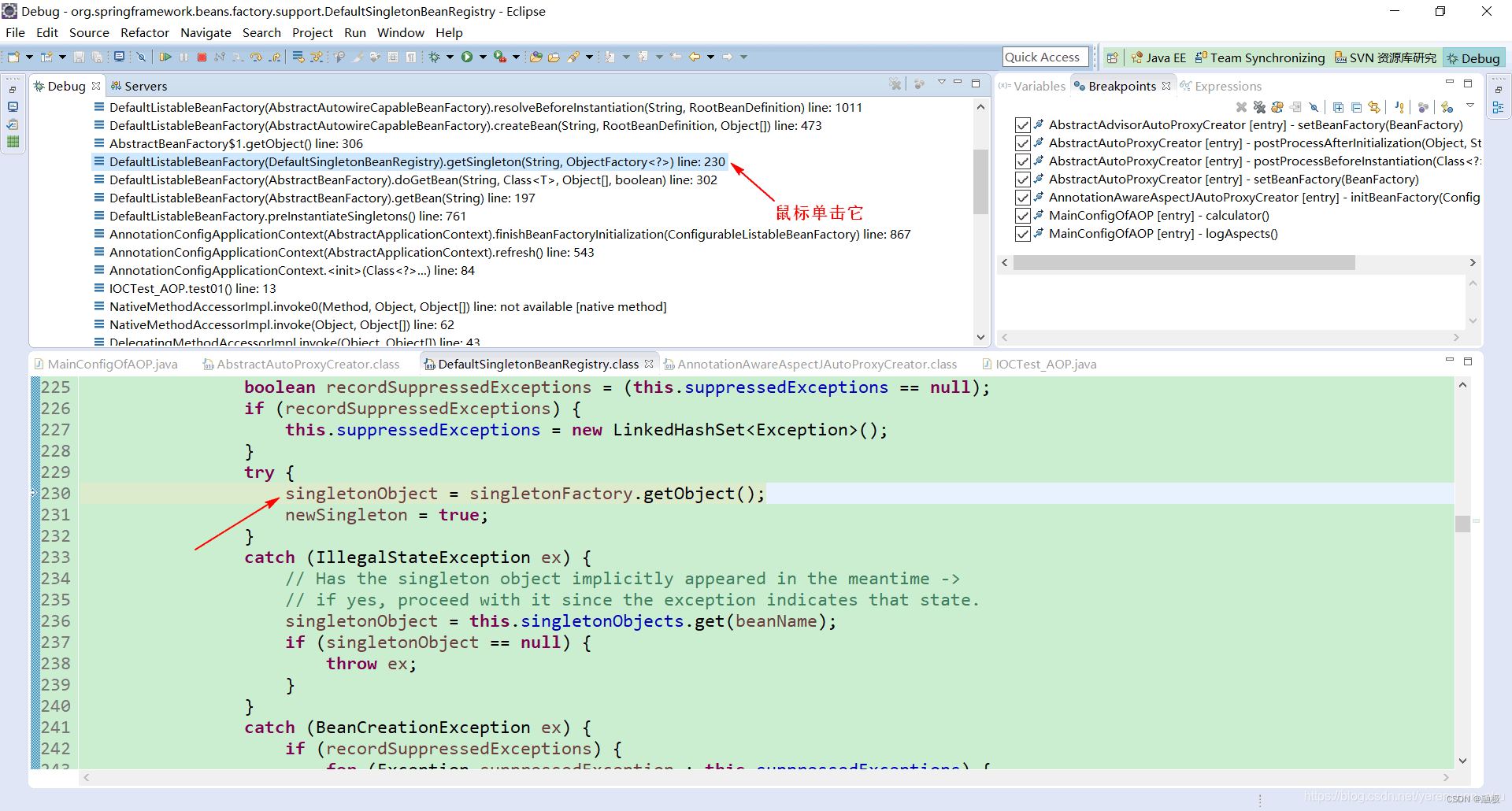Click the Step Return icon
The width and height of the screenshot is (1512, 811).
point(274,57)
